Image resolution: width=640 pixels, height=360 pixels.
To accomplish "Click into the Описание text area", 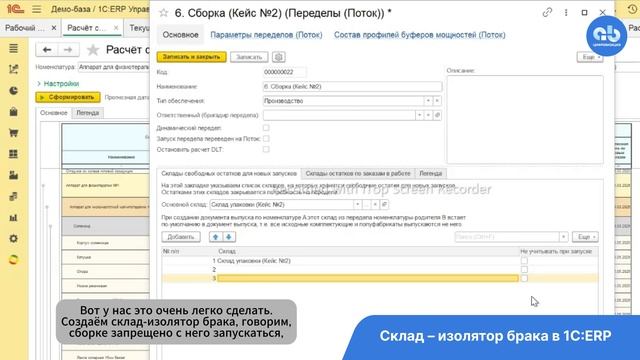I will click(525, 119).
